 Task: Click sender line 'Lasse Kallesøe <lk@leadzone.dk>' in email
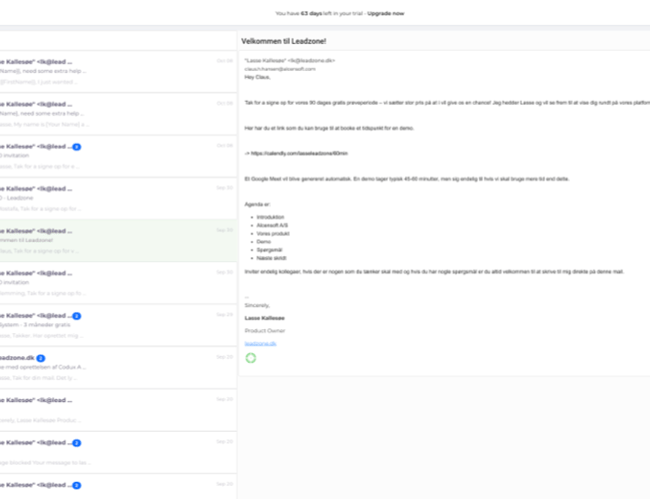(x=289, y=61)
